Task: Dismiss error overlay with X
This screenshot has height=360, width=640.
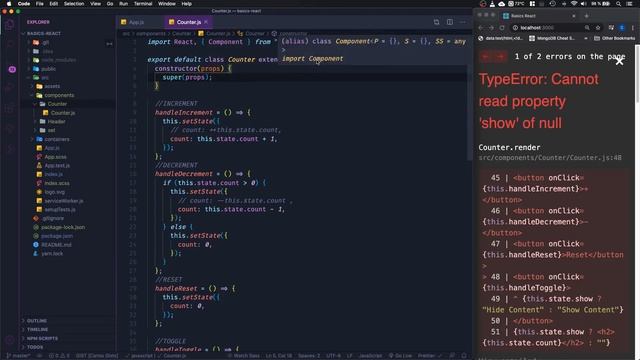Action: click(619, 62)
